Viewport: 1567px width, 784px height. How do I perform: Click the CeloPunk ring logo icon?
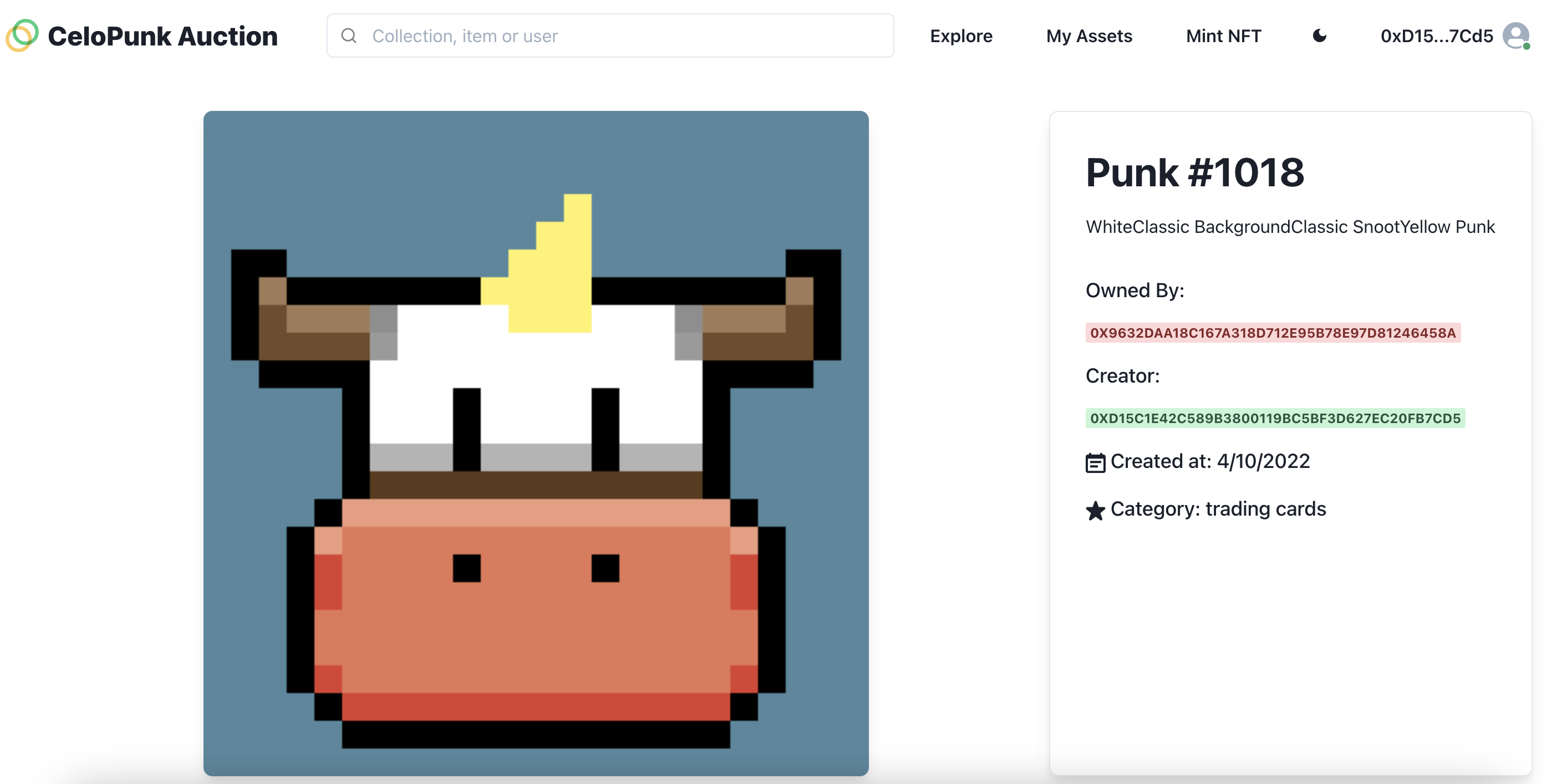[23, 35]
